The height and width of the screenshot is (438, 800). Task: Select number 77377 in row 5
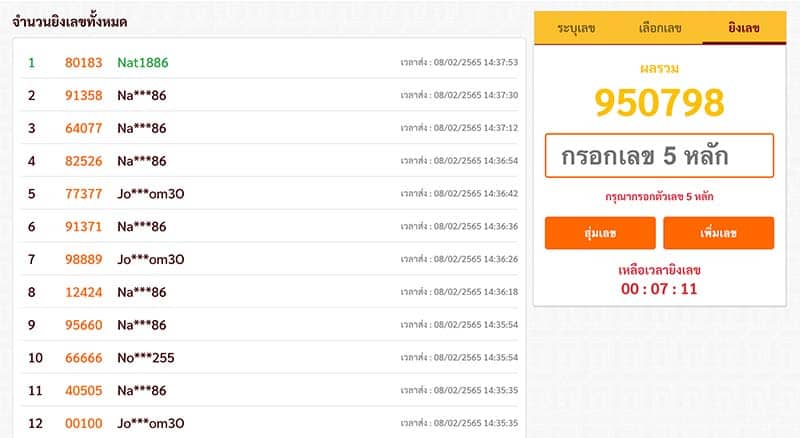tap(84, 194)
